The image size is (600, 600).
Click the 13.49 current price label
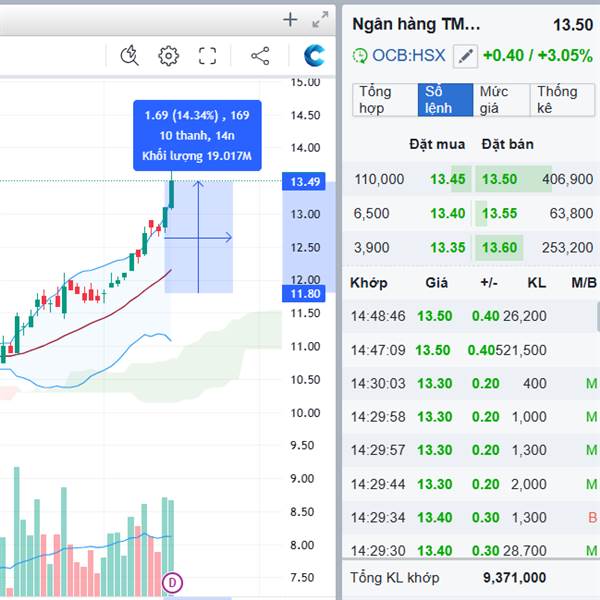click(x=304, y=181)
